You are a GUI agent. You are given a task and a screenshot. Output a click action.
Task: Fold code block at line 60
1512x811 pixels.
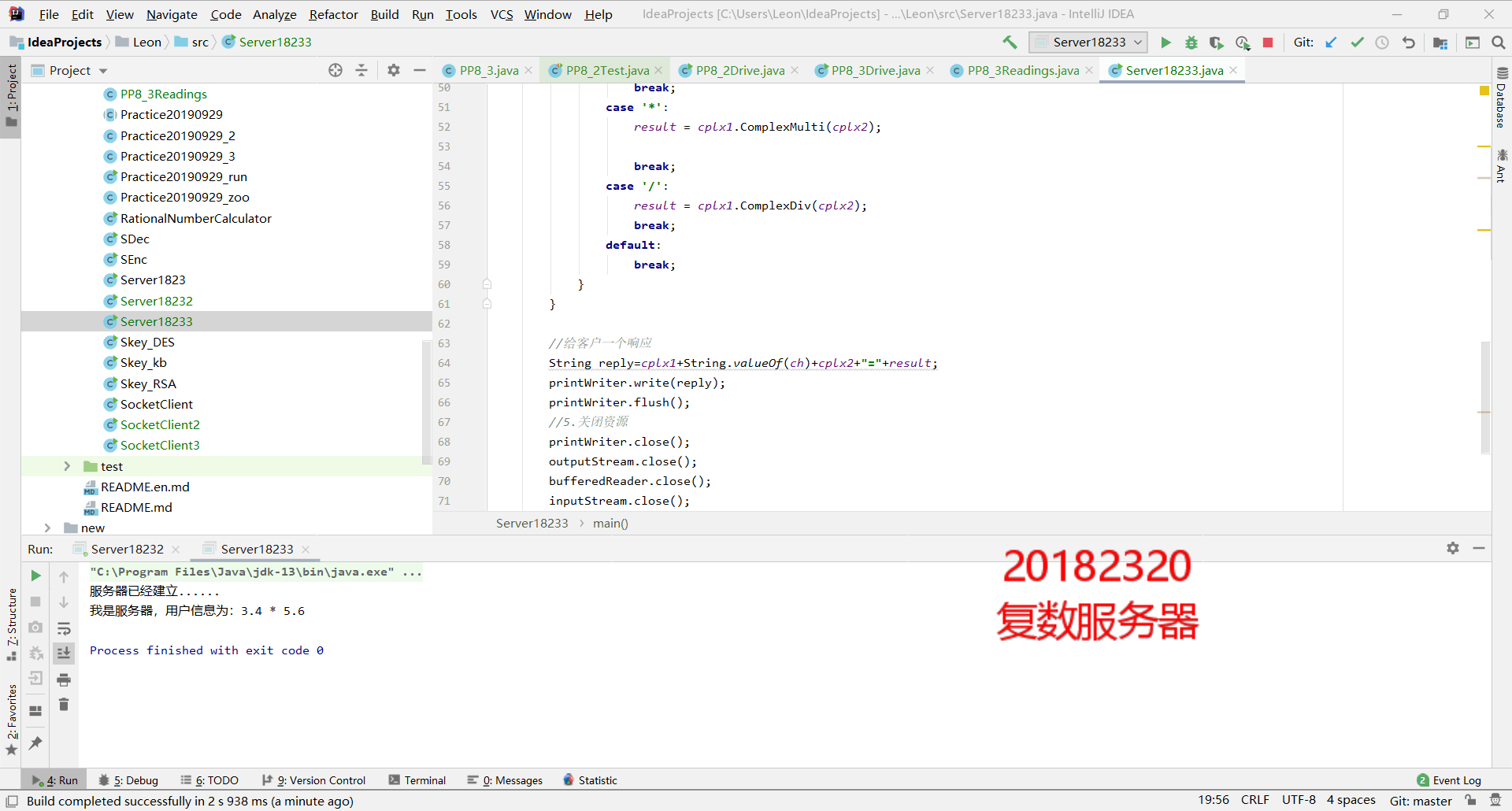click(487, 284)
